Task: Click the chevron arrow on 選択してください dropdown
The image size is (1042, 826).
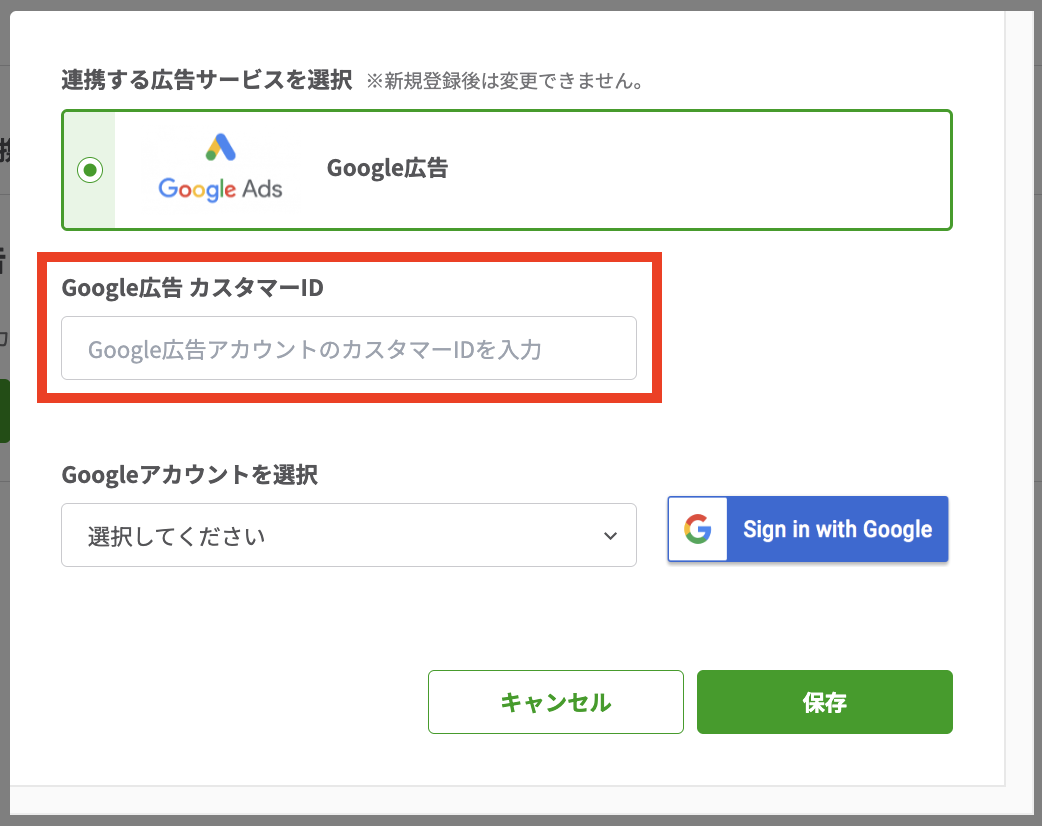Action: tap(610, 535)
